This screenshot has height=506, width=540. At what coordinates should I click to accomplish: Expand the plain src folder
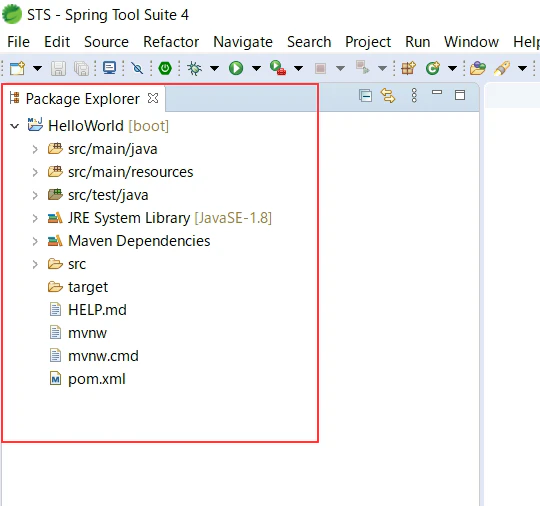coord(35,264)
